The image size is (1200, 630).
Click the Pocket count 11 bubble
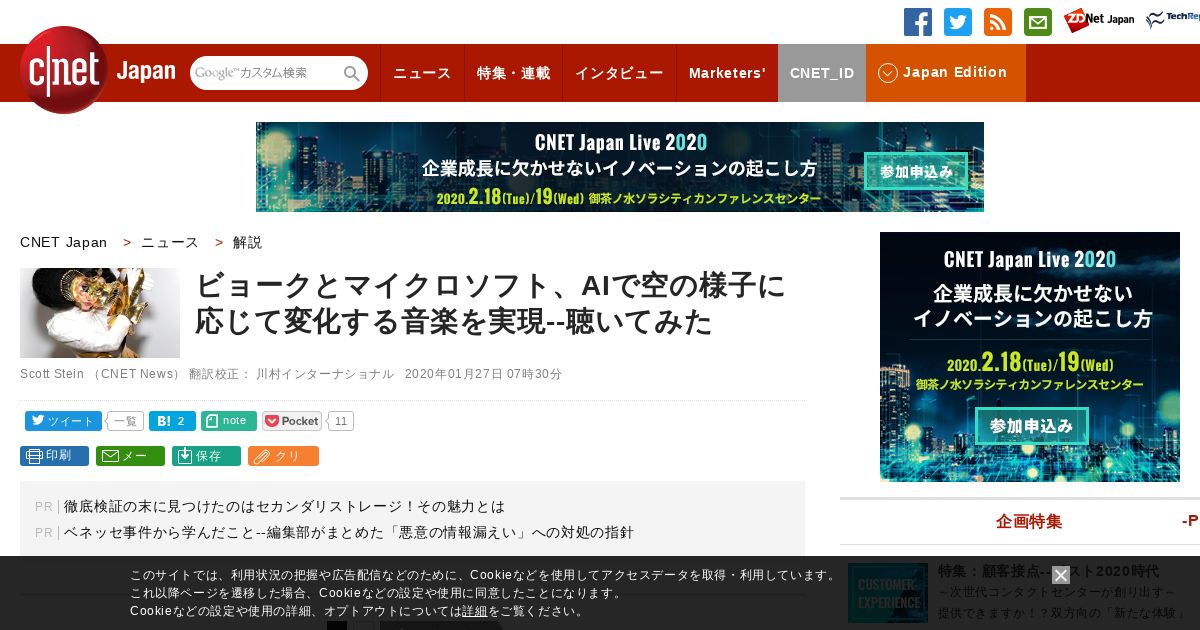click(x=341, y=421)
